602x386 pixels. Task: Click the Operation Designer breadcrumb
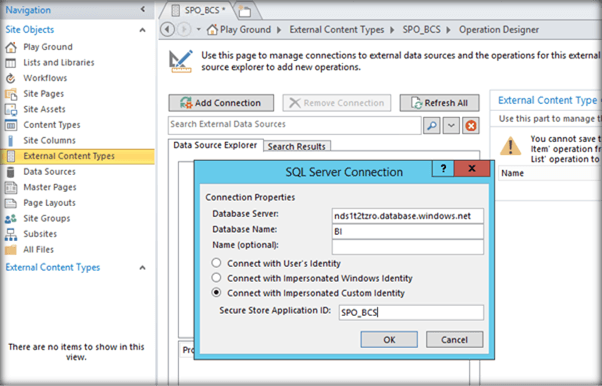click(x=499, y=30)
